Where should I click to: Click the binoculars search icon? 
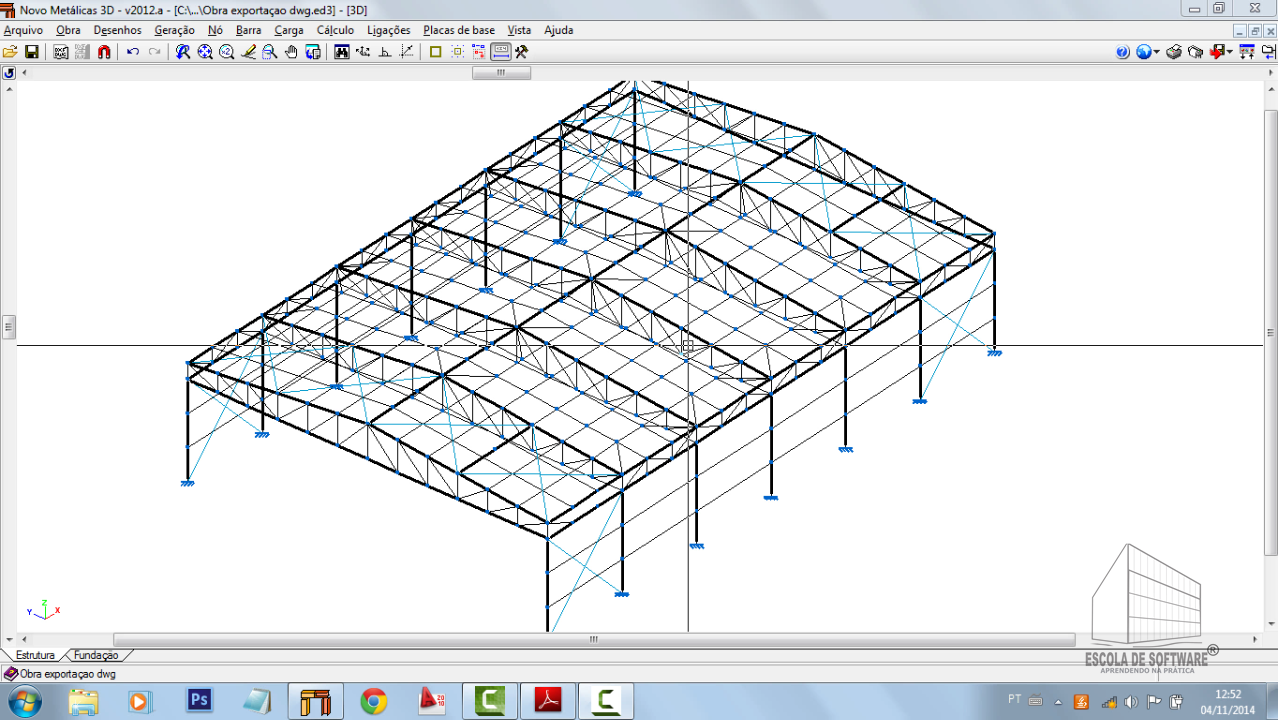[x=342, y=52]
